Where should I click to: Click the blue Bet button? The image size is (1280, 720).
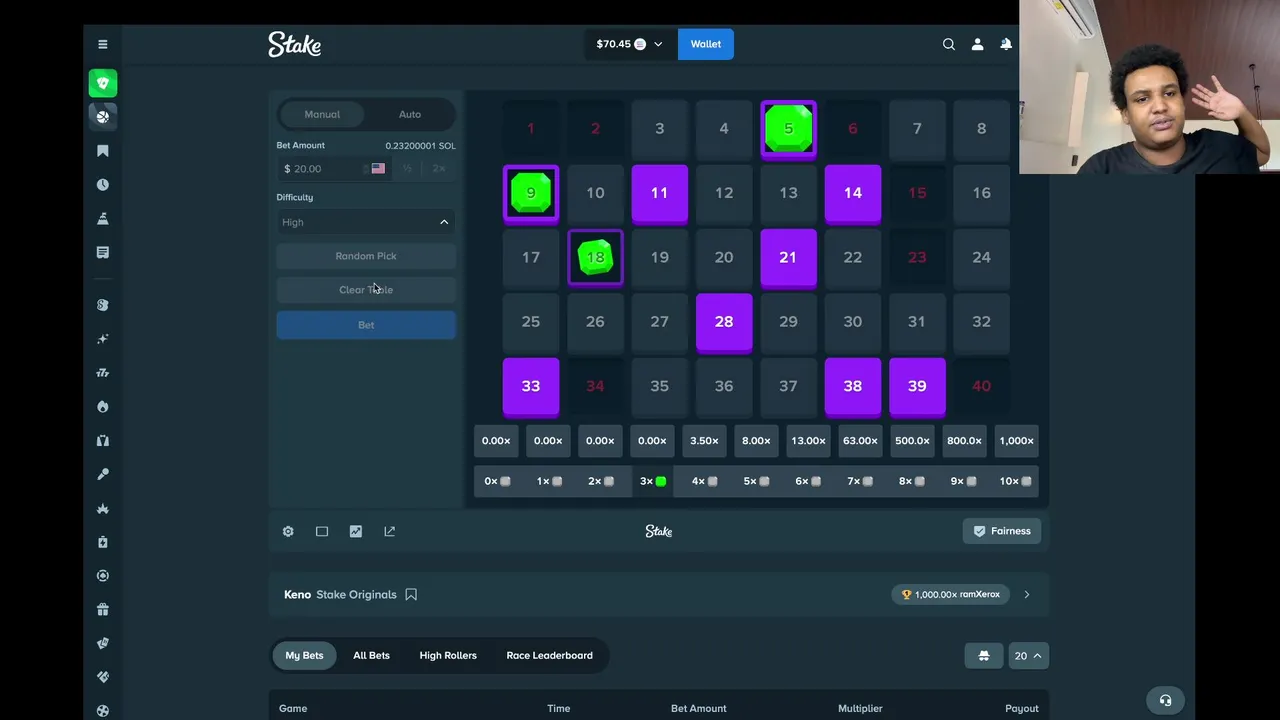point(366,325)
